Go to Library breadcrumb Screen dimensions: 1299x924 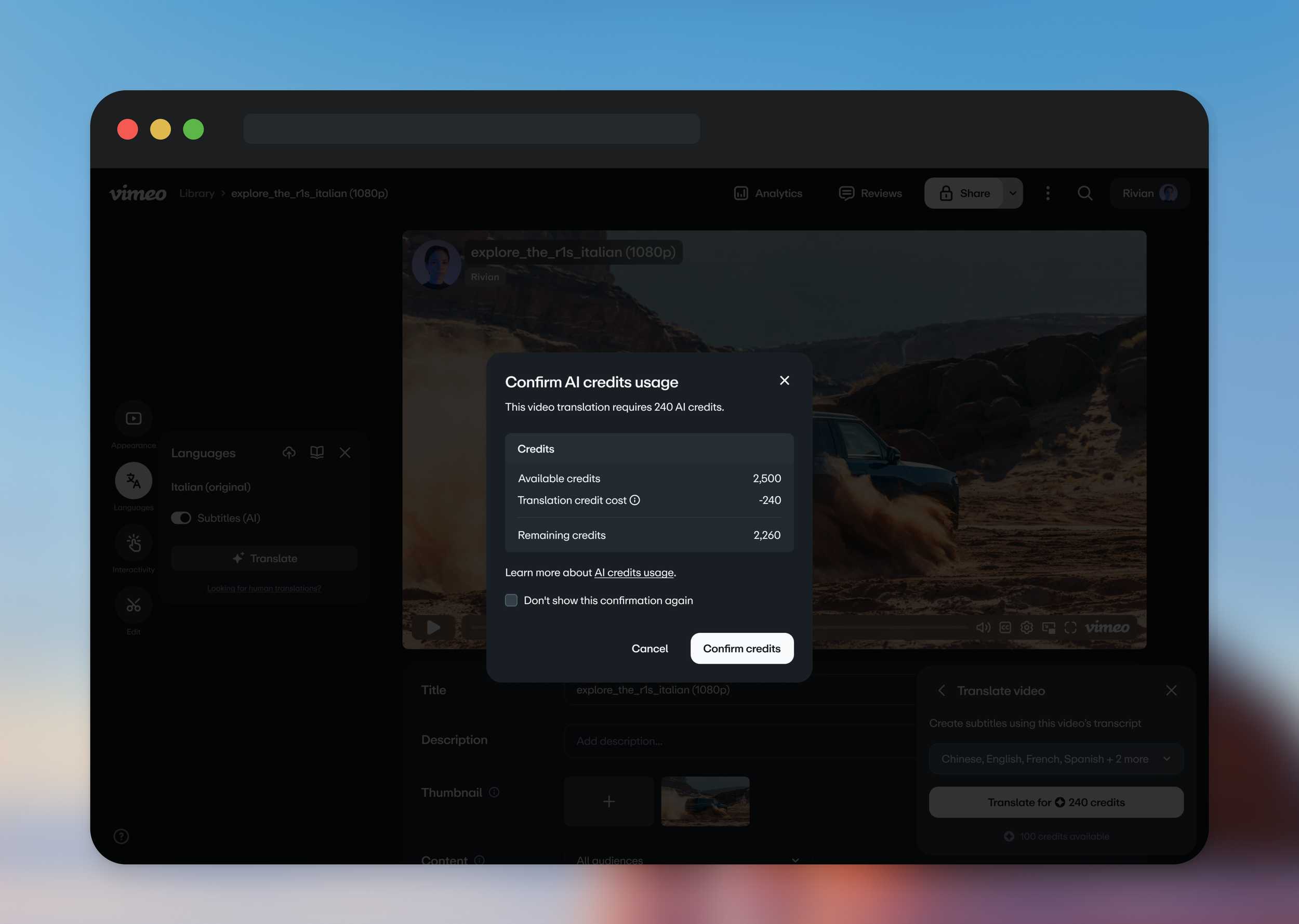click(197, 193)
